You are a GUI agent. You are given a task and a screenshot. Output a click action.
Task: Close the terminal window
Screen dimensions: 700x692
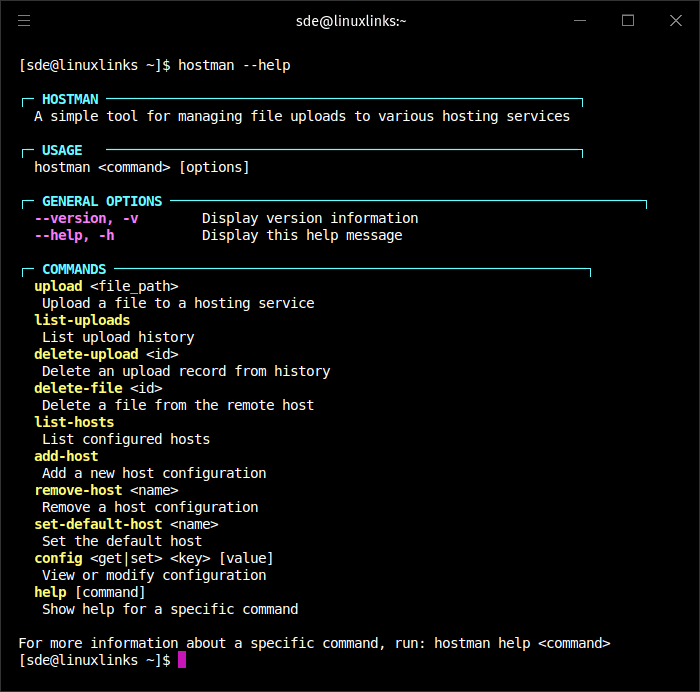coord(675,21)
